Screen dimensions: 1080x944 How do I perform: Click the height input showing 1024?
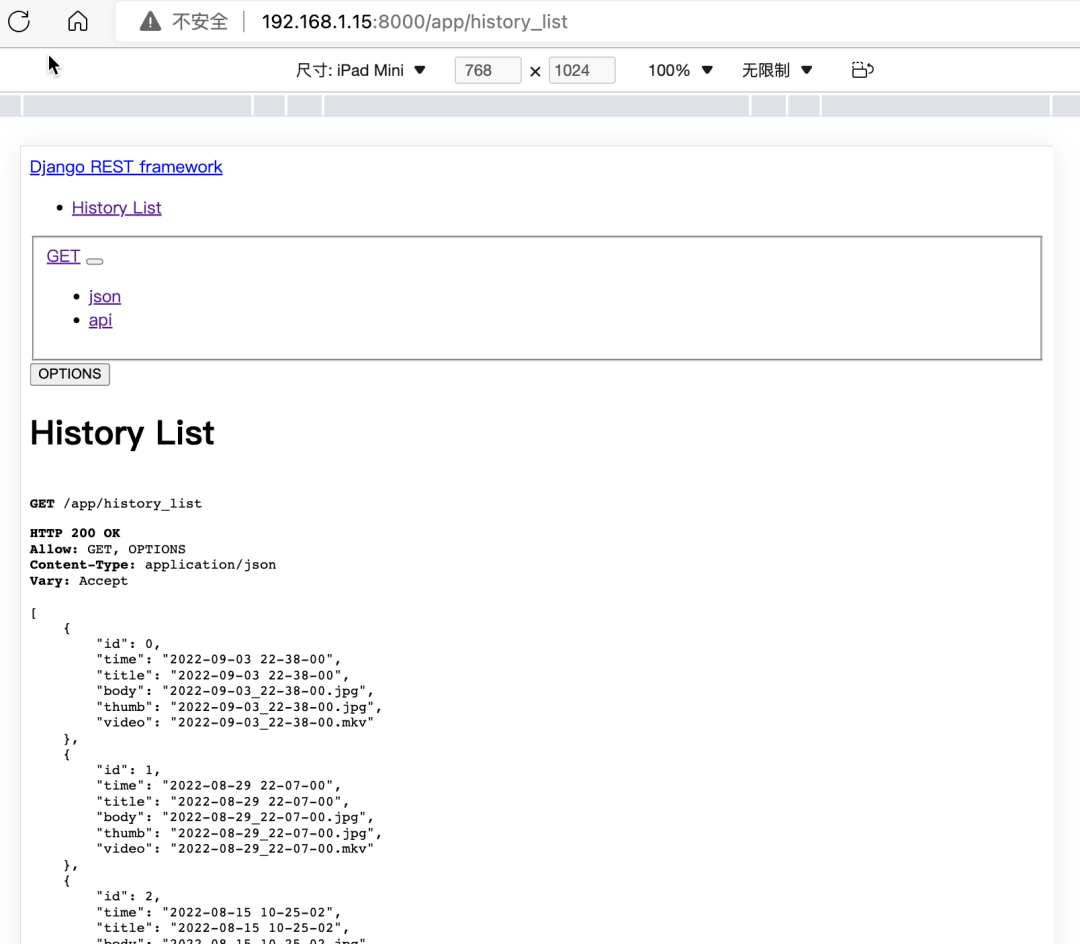tap(581, 70)
